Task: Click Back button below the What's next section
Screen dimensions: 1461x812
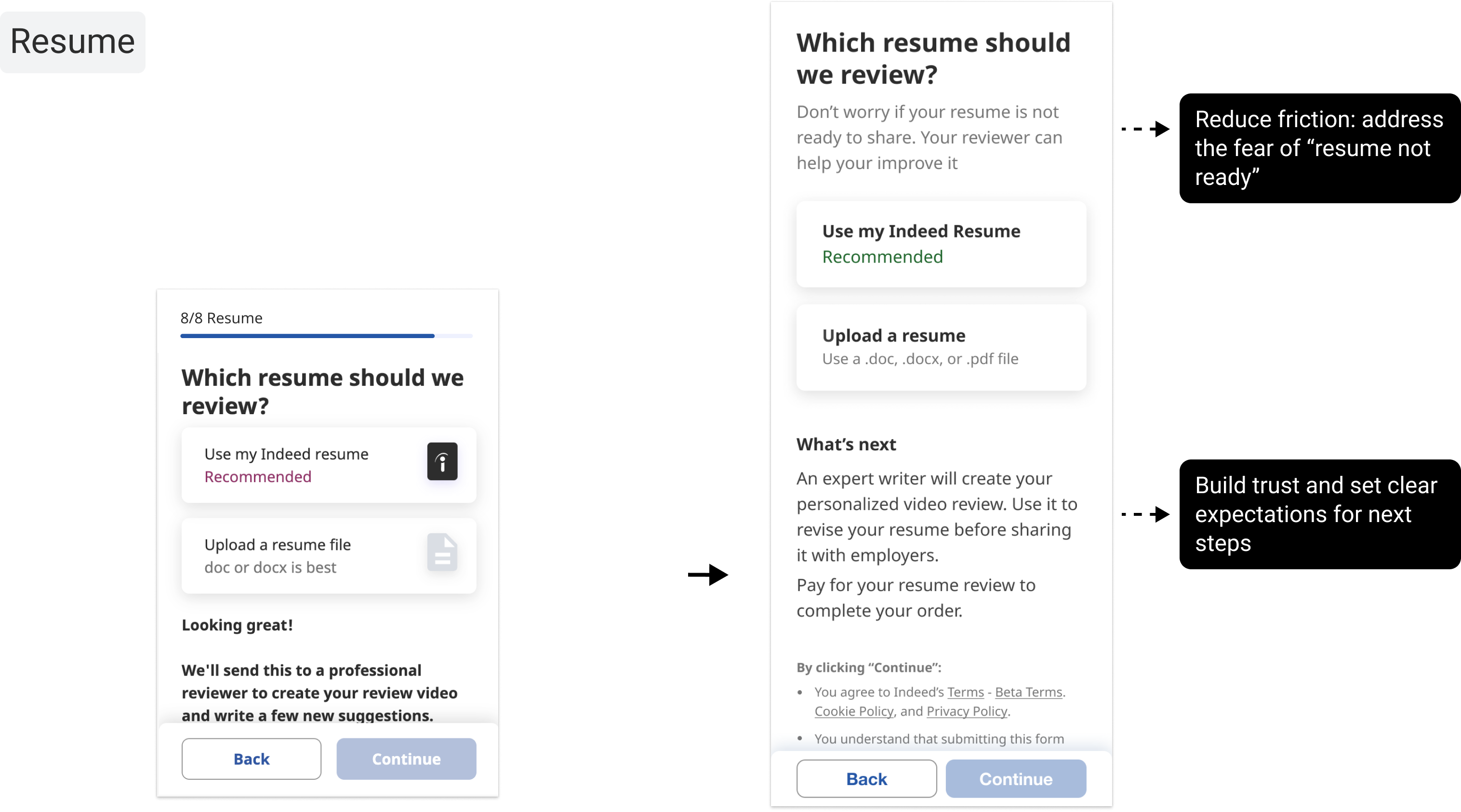Action: click(x=866, y=779)
